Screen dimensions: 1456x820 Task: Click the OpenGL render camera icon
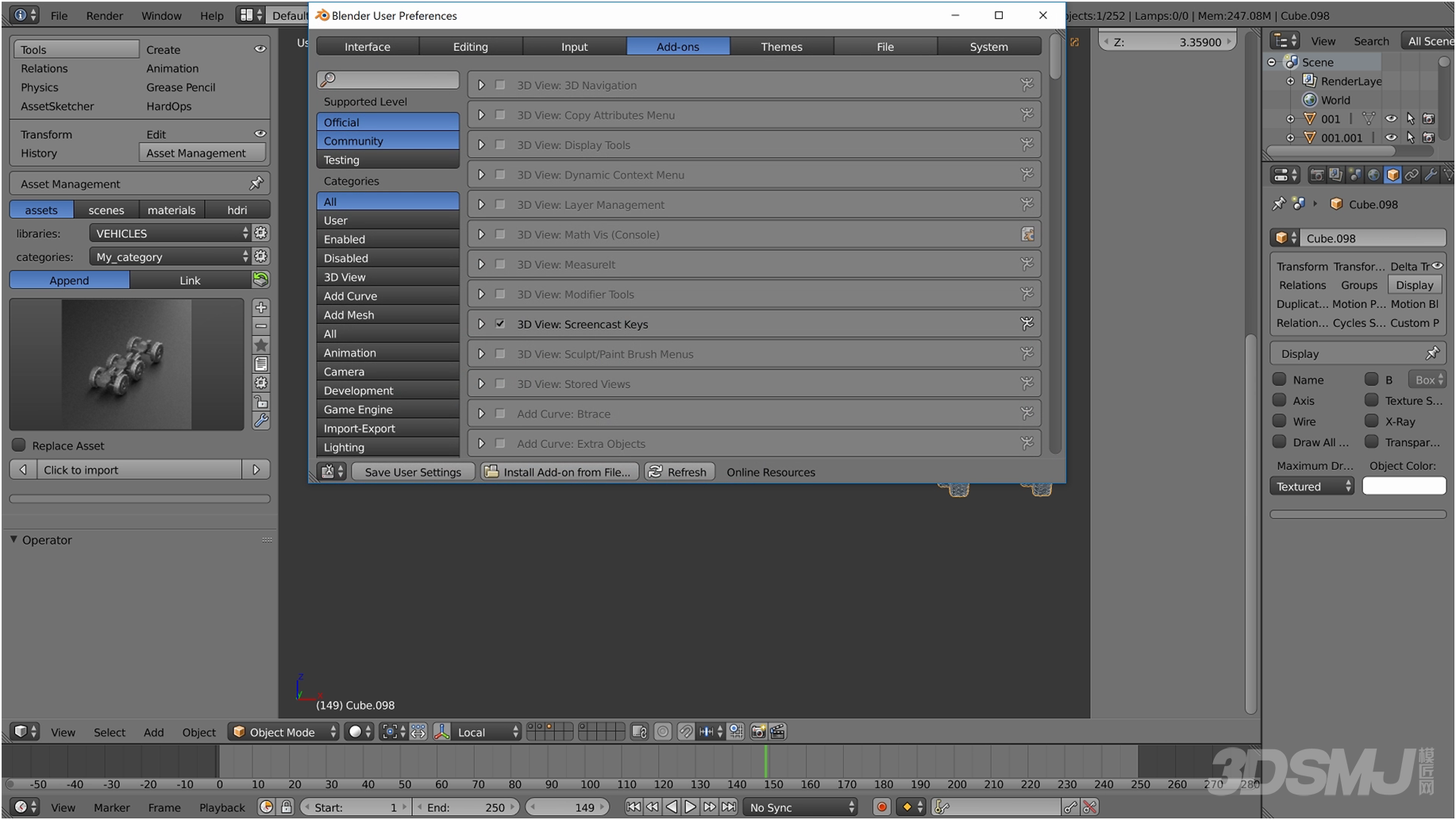click(758, 732)
